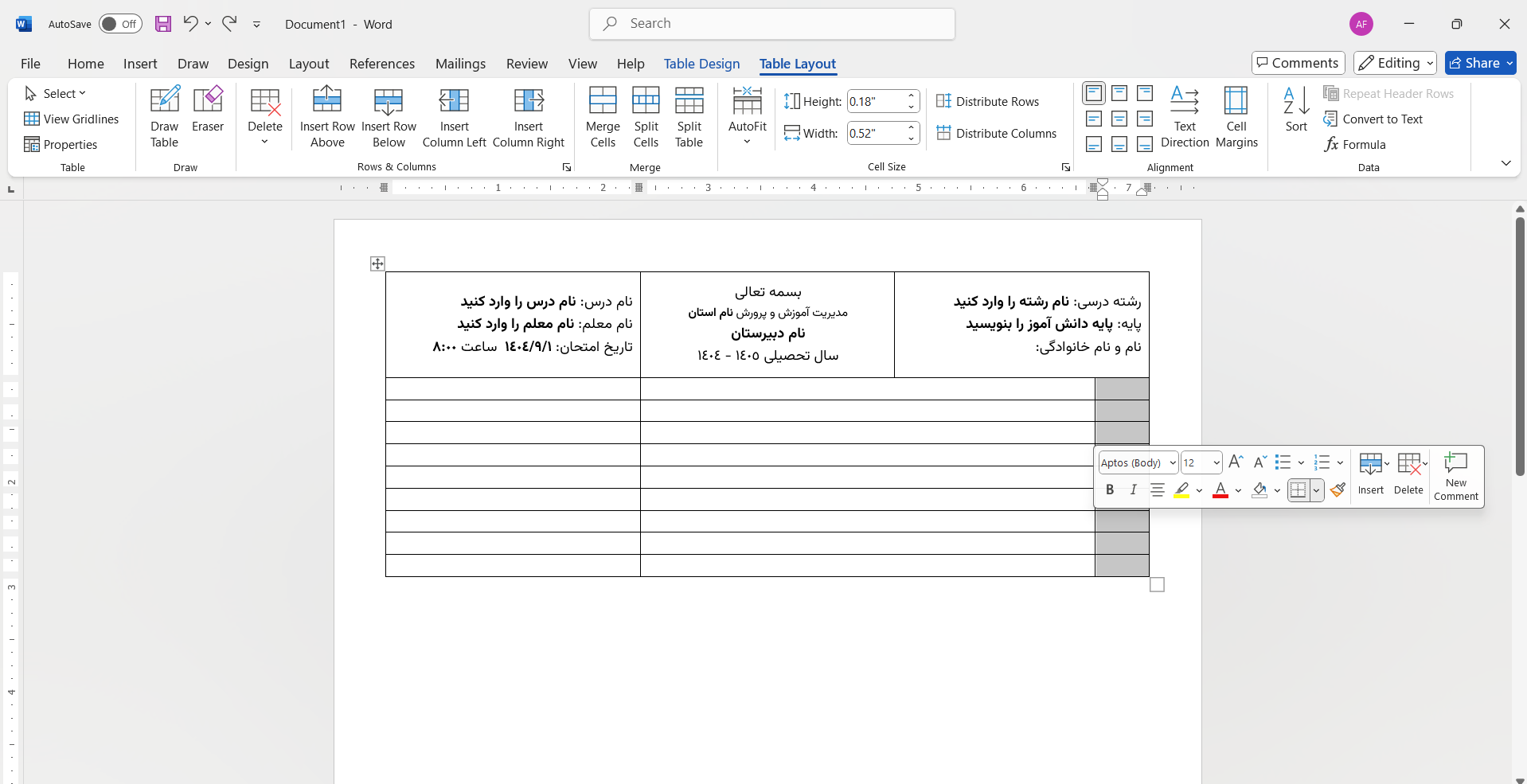Click the Height input field

pos(877,101)
